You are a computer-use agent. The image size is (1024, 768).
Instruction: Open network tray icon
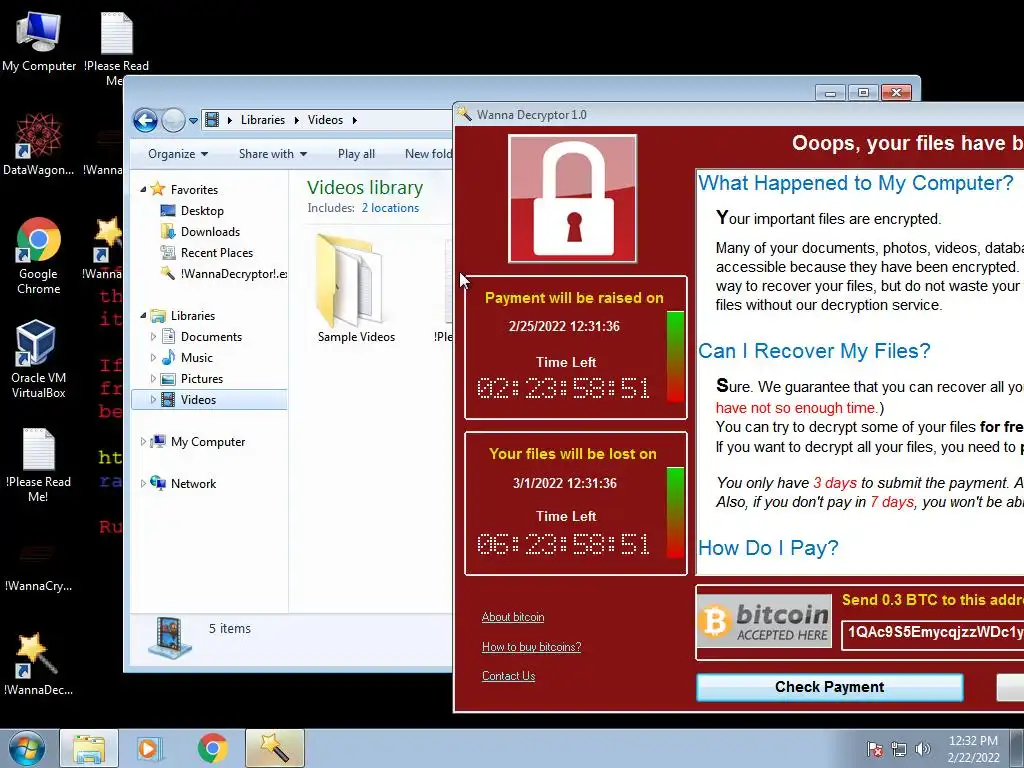pos(899,749)
